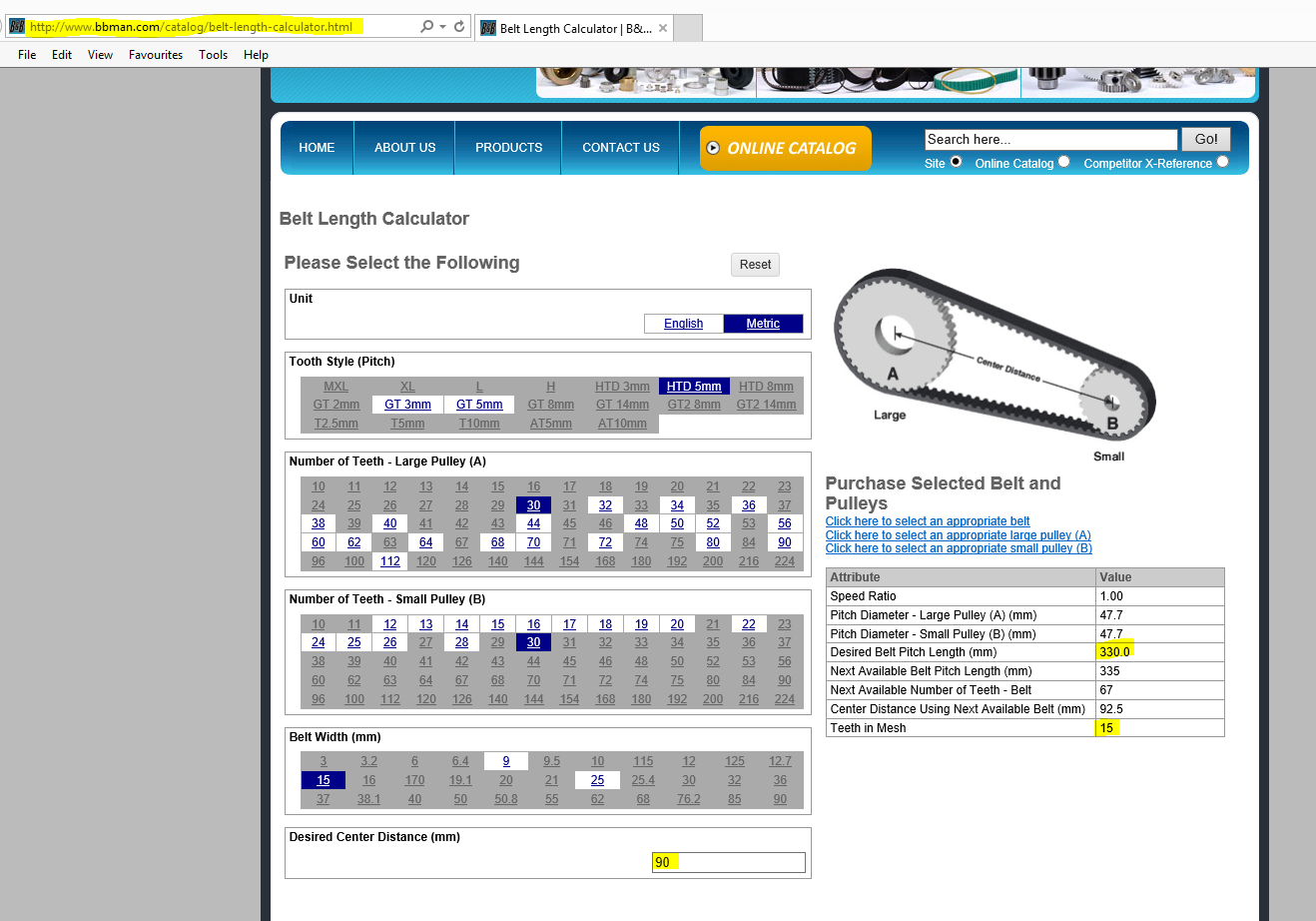Click the site favicon in address bar
1316x921 pixels.
[16, 27]
